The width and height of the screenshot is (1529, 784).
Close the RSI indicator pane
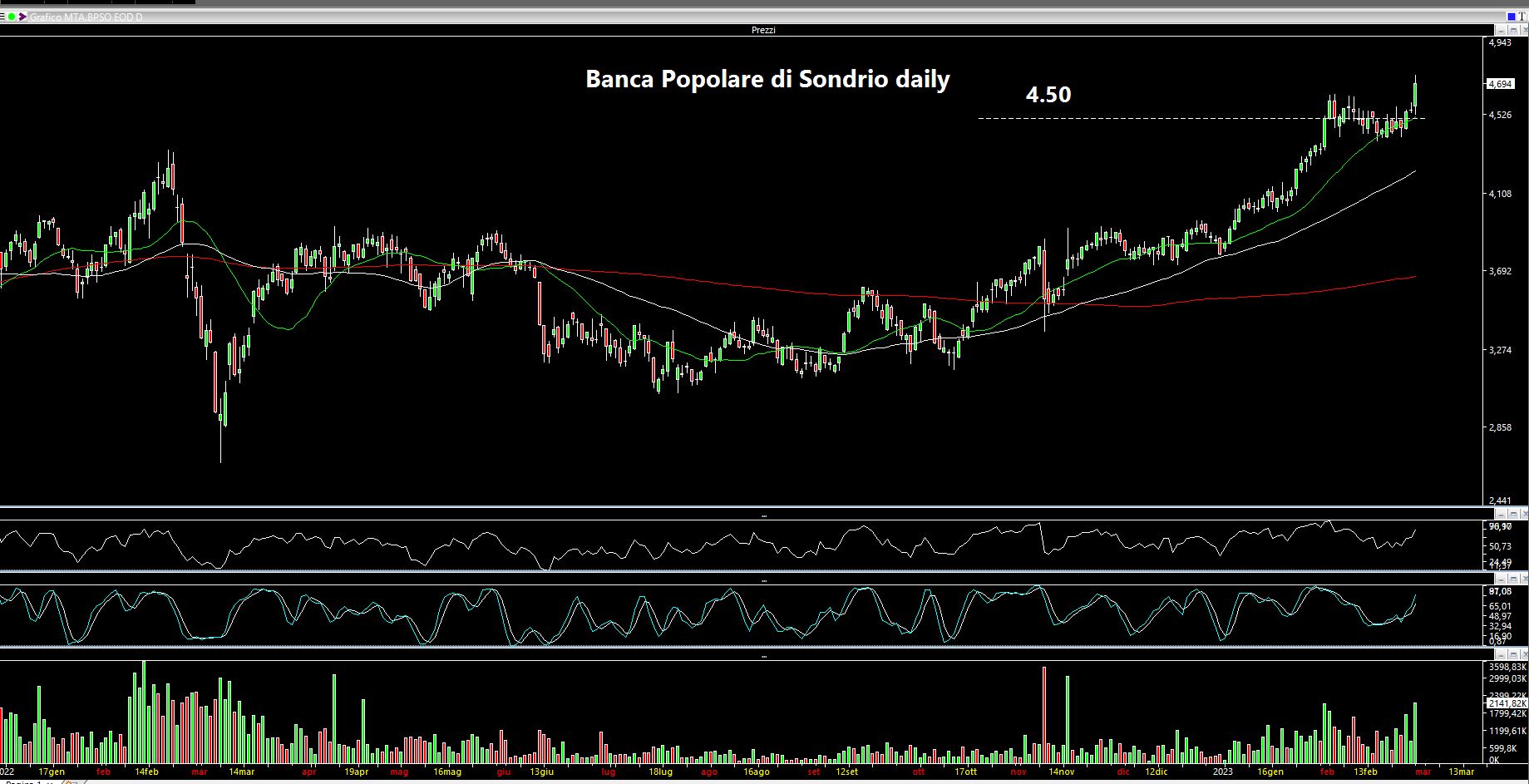[1523, 515]
